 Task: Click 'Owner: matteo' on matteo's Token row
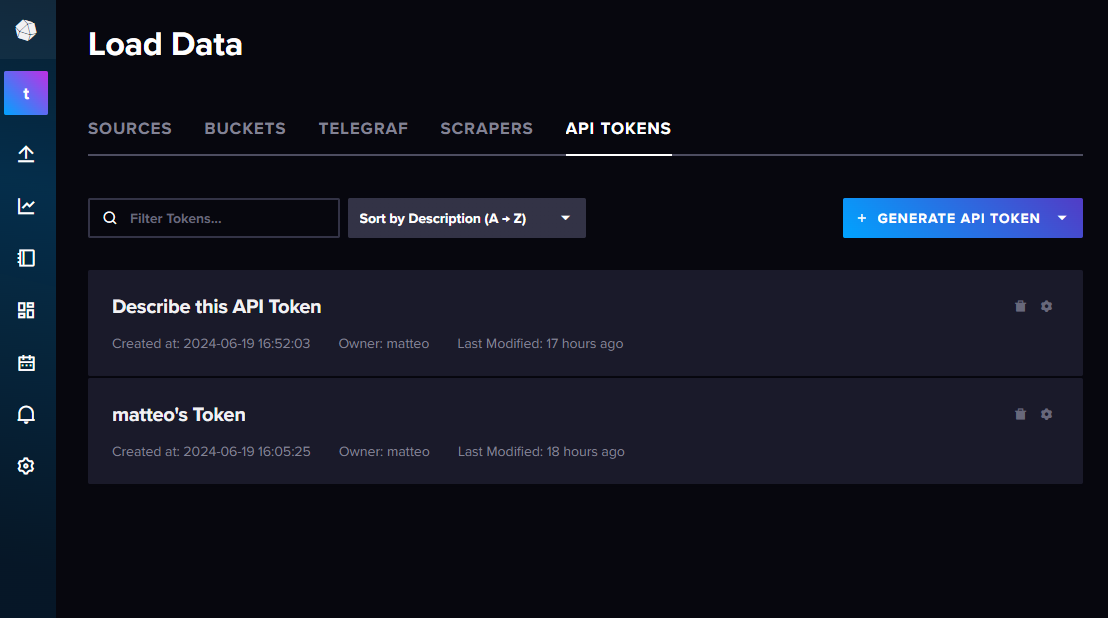click(384, 452)
